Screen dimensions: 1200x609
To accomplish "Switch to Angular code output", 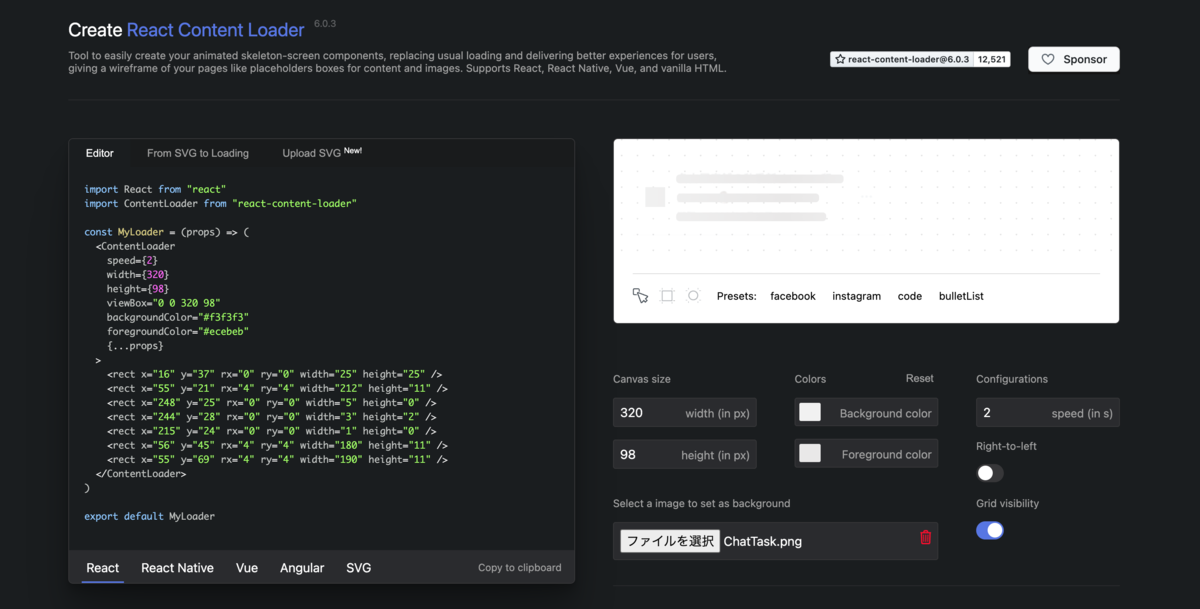I will point(302,568).
